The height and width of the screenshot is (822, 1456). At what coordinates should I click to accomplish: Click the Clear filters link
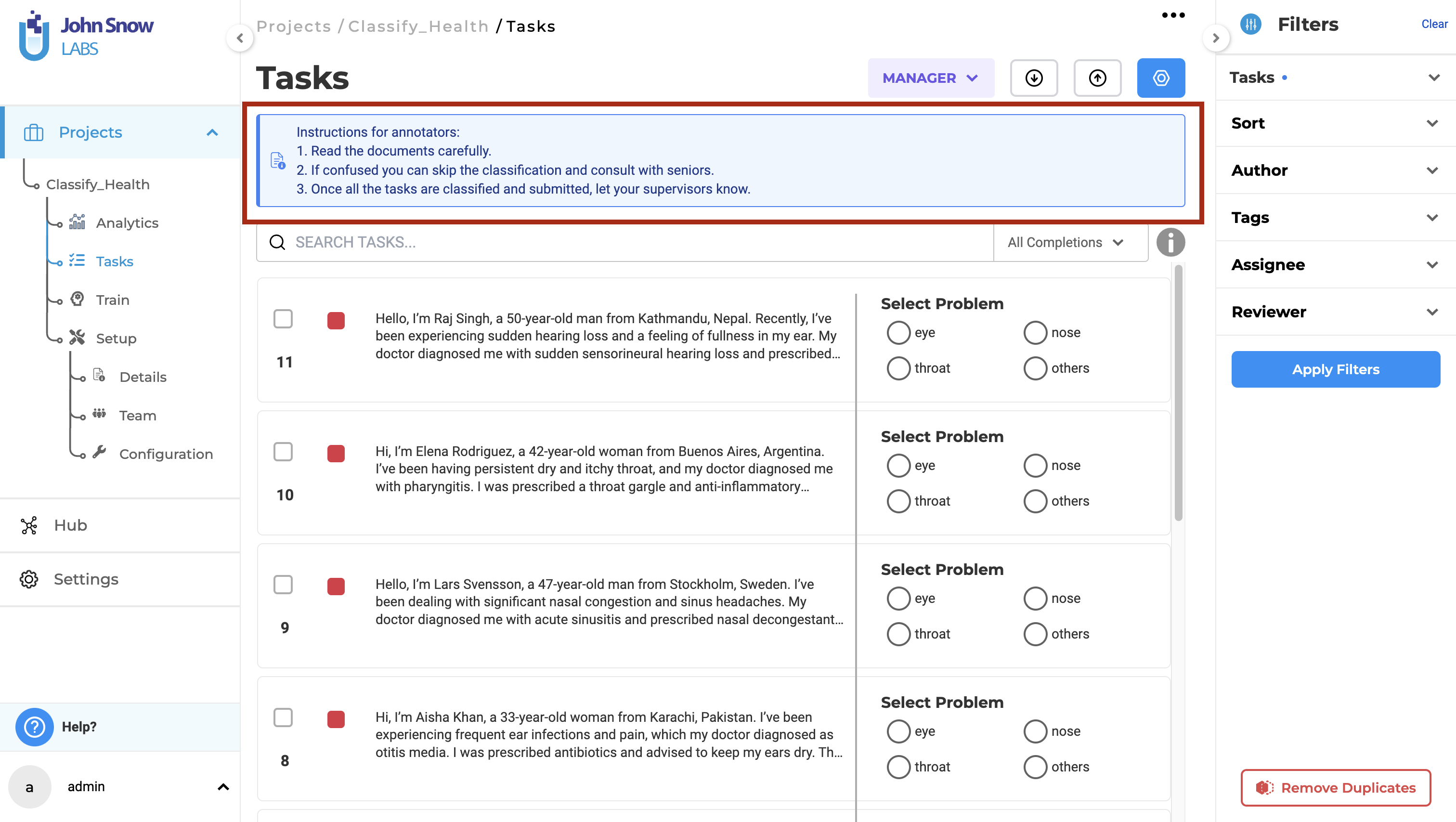pyautogui.click(x=1434, y=24)
